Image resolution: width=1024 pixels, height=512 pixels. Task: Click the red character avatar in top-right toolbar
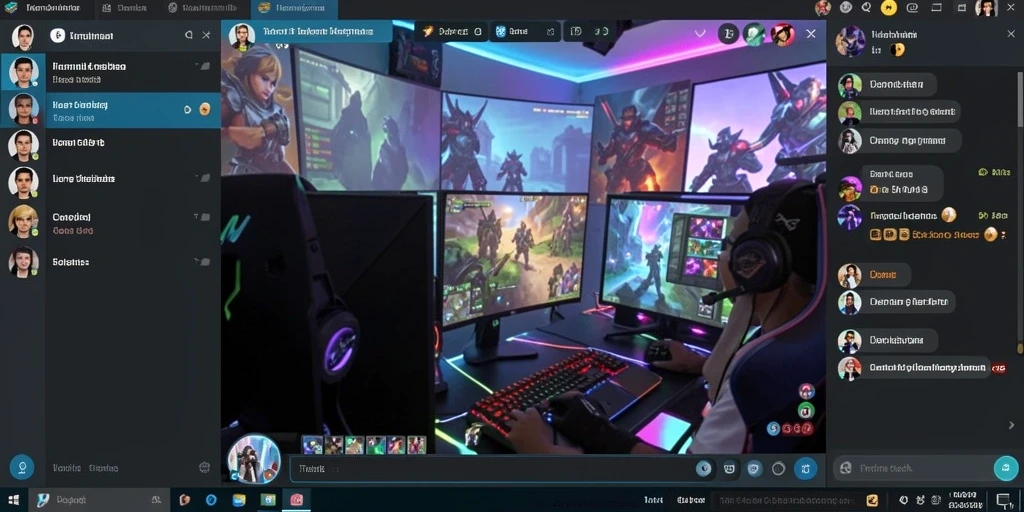[x=823, y=8]
